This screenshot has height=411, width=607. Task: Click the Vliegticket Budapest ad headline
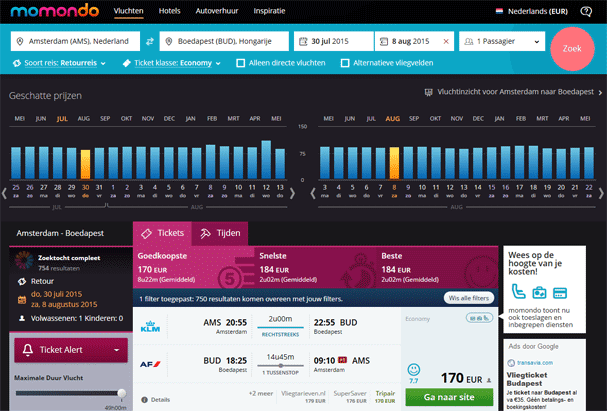point(526,379)
